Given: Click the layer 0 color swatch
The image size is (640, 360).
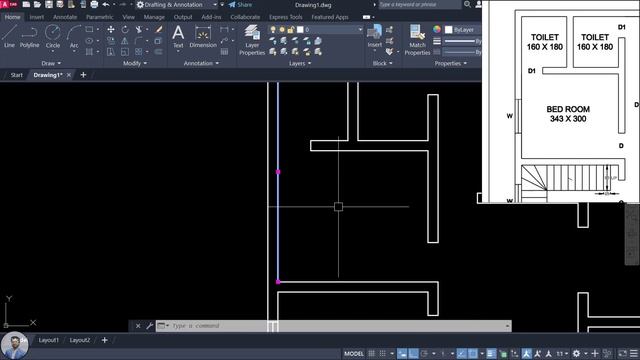Looking at the screenshot, I should (300, 29).
